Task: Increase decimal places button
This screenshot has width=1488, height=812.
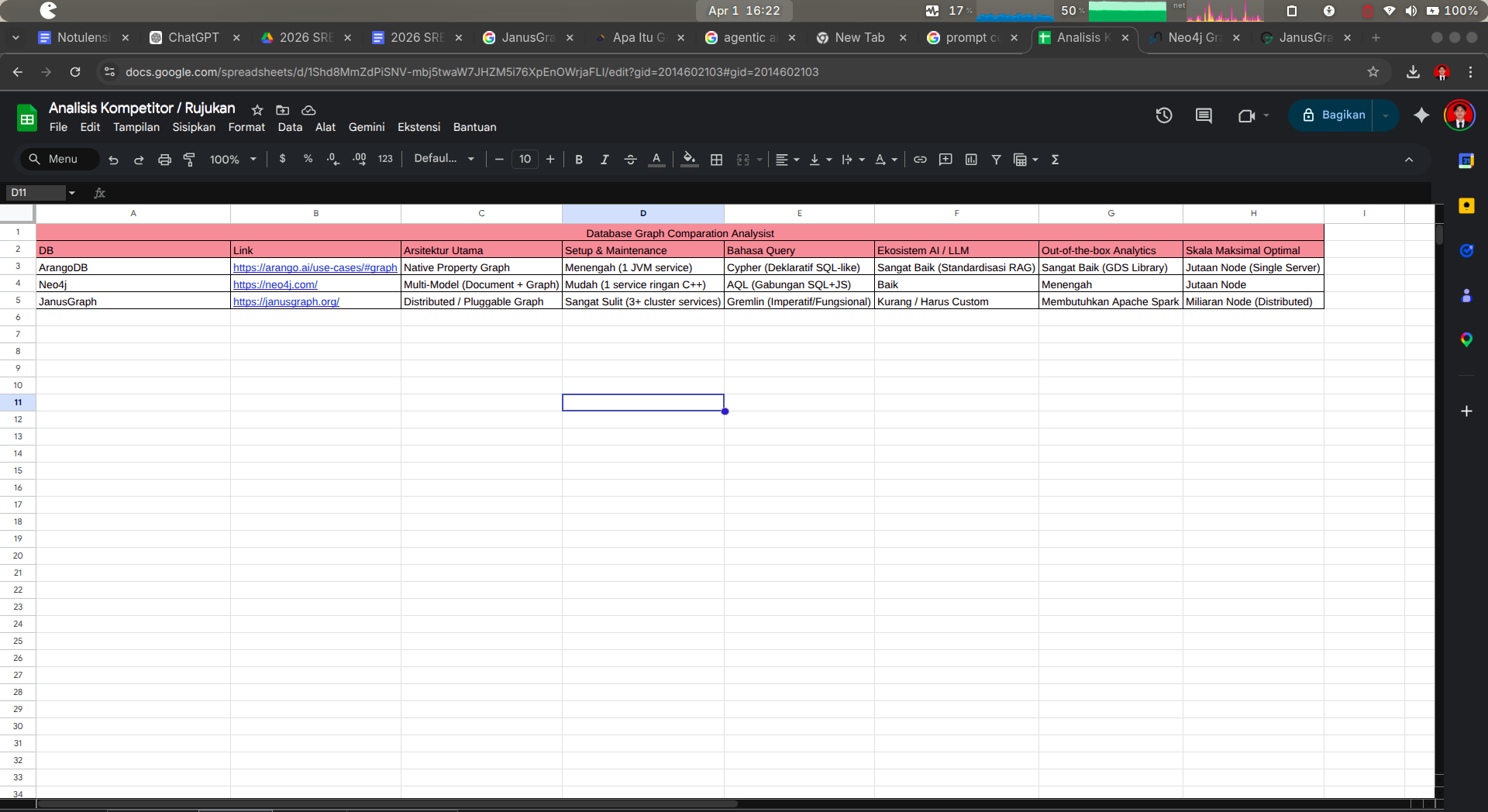Action: [359, 159]
